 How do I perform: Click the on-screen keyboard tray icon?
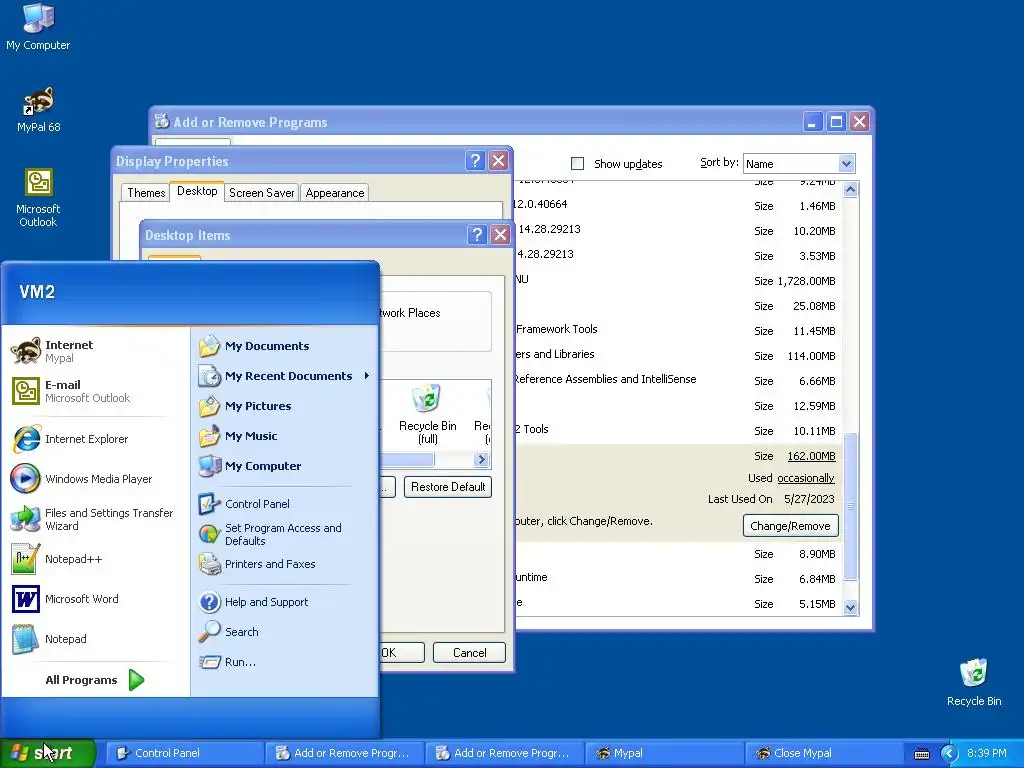(x=921, y=754)
